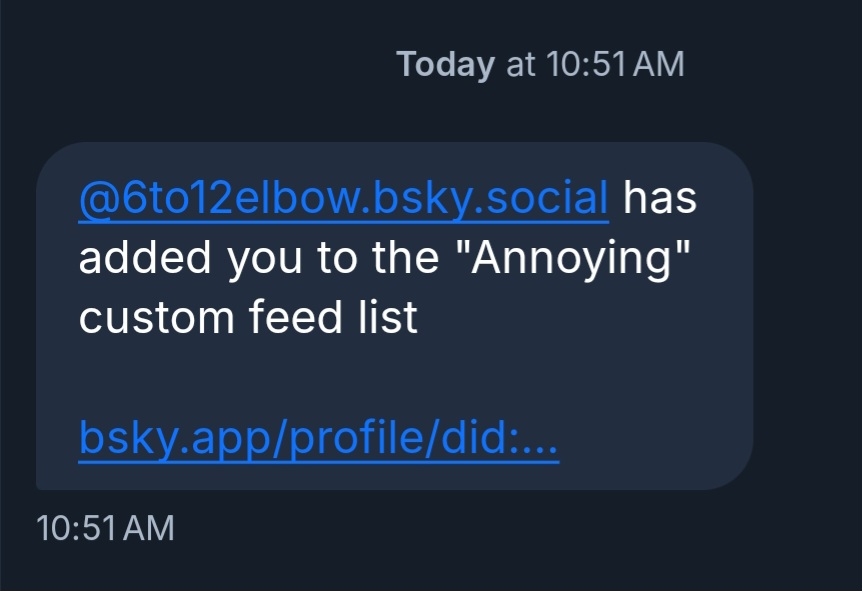Follow the bsky.app/profile/did link
This screenshot has width=862, height=591.
click(318, 439)
